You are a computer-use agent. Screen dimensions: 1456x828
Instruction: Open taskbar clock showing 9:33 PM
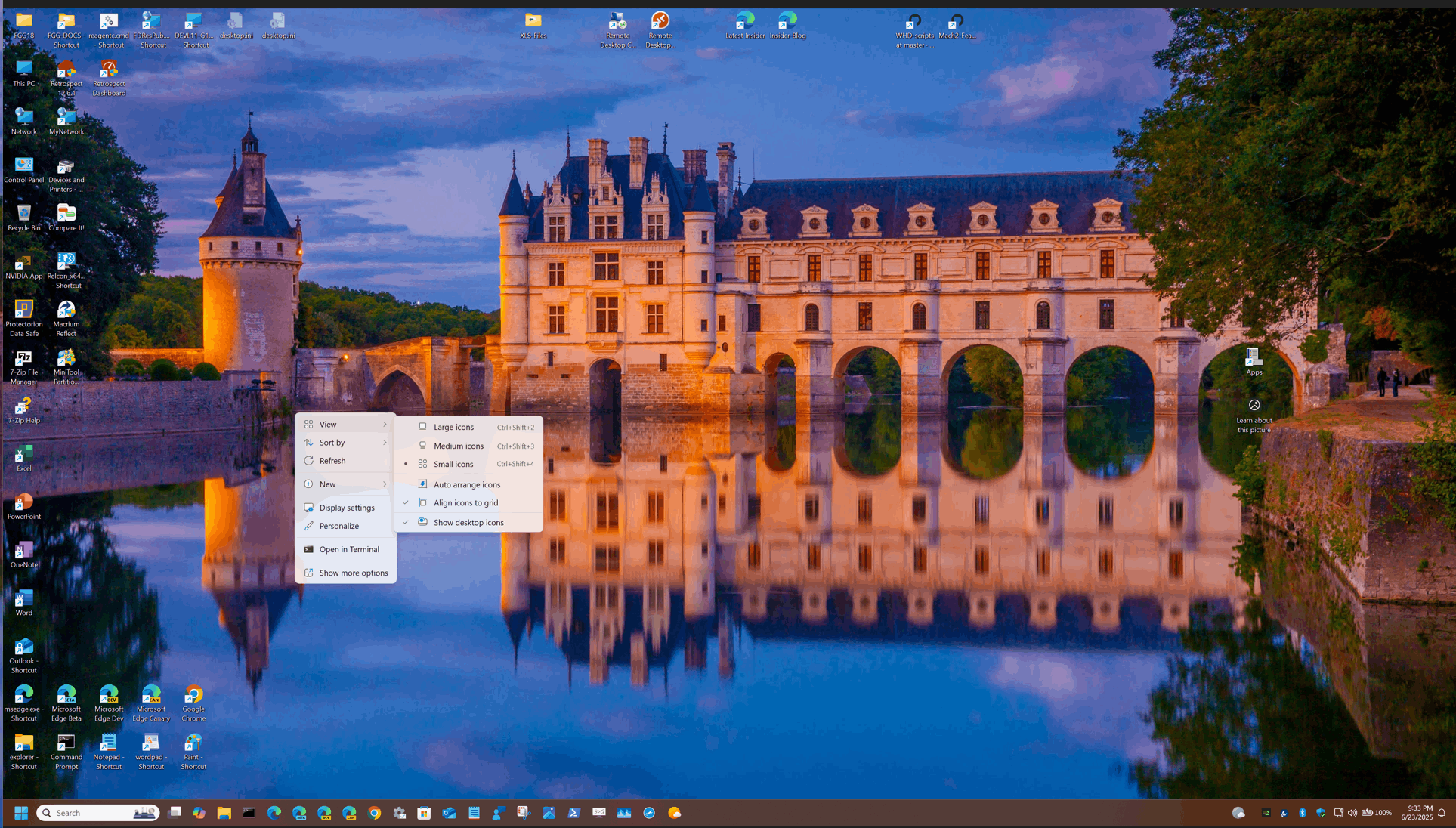tap(1417, 813)
